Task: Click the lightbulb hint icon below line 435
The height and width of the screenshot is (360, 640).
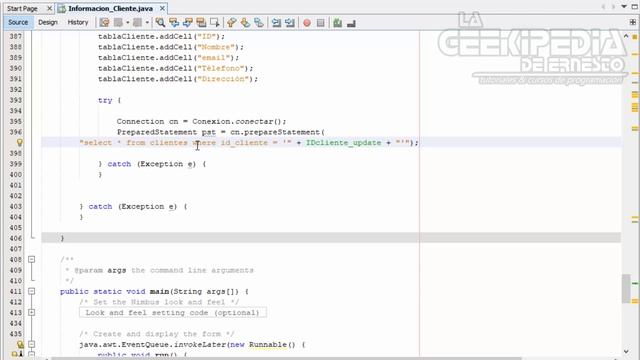Action: (20, 344)
